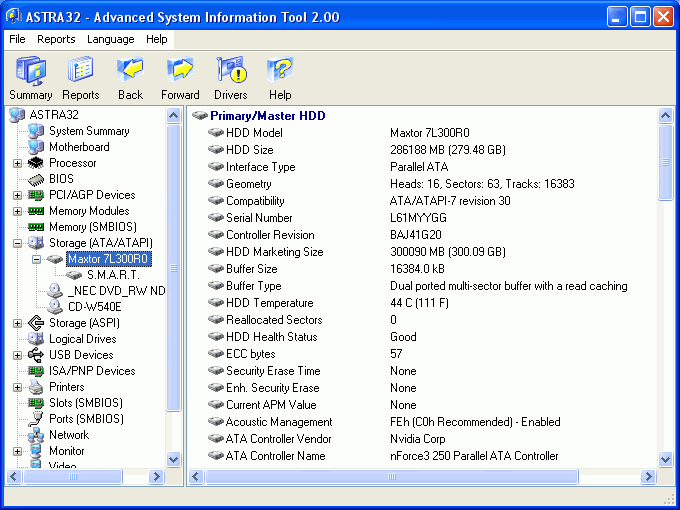680x510 pixels.
Task: Open the Summary toolbar icon
Action: (x=31, y=70)
